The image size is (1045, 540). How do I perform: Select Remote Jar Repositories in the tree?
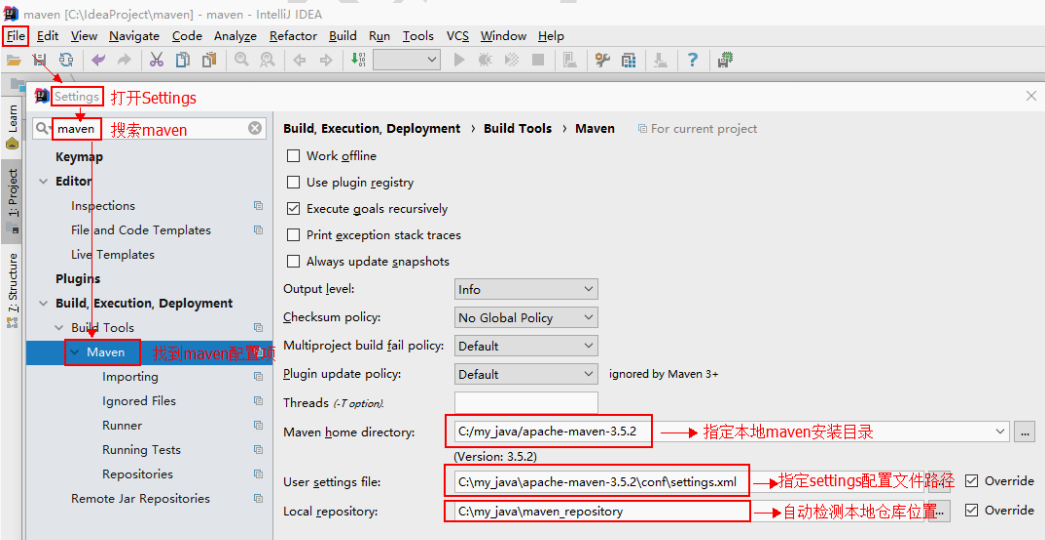coord(140,499)
